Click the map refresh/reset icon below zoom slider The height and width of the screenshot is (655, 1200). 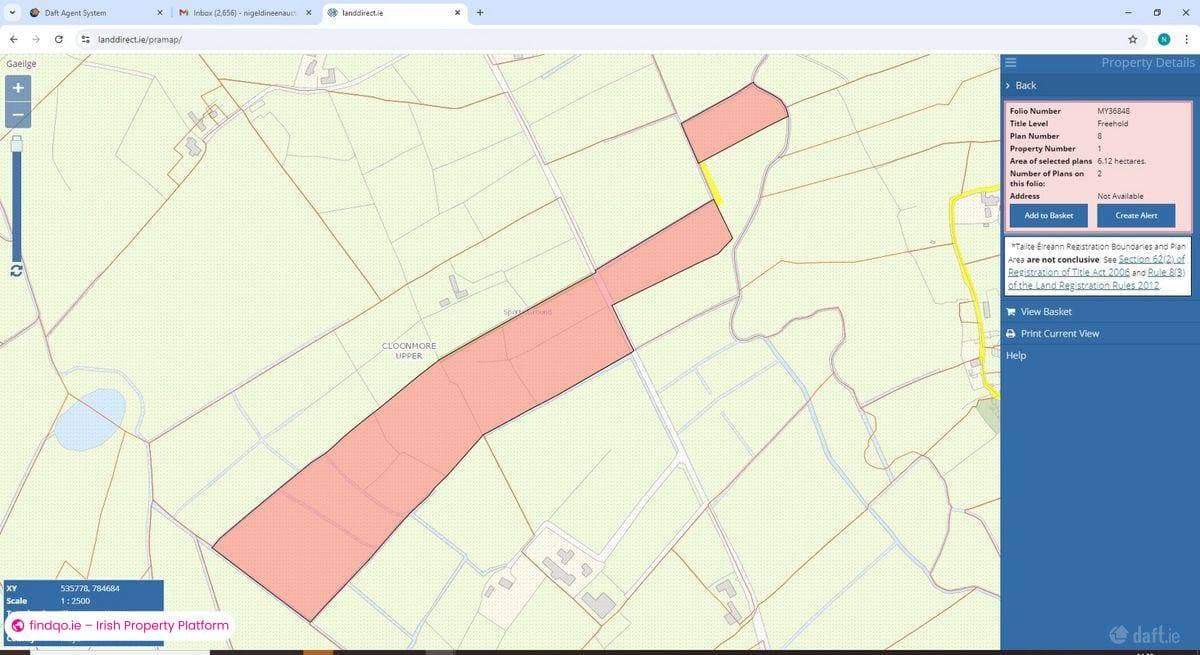pos(16,271)
